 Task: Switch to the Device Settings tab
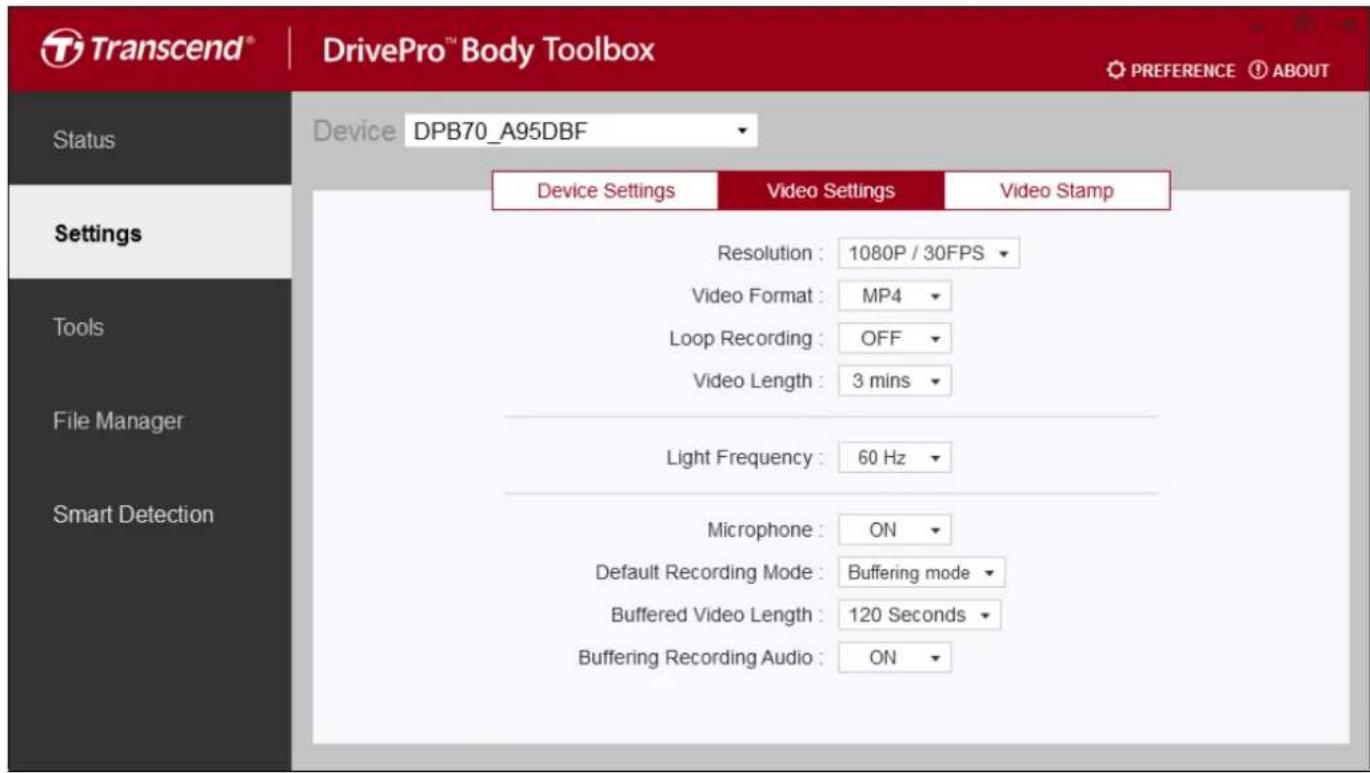coord(605,190)
